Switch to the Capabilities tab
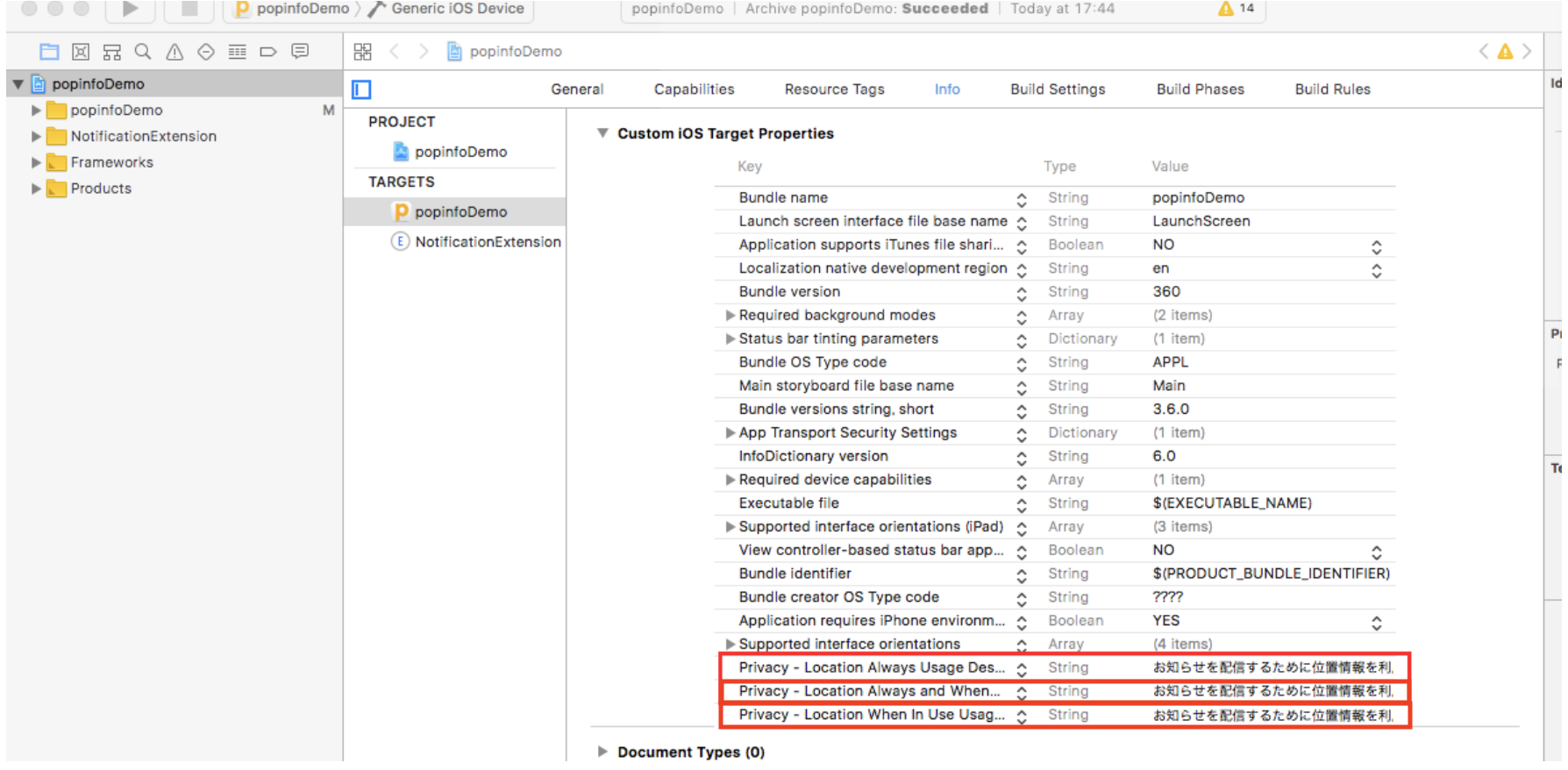The image size is (1568, 770). coord(694,89)
